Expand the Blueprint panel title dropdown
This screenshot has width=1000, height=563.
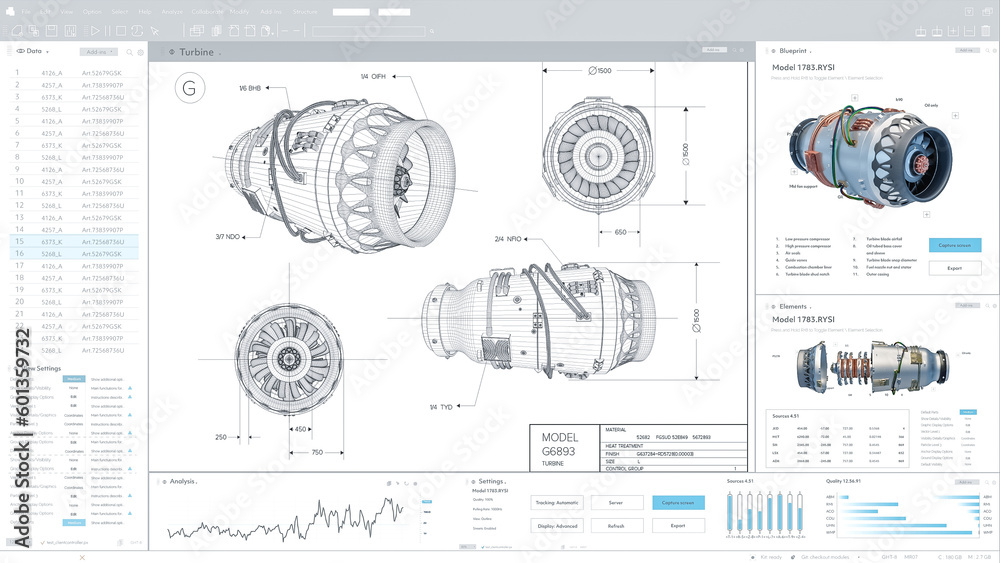coord(811,52)
